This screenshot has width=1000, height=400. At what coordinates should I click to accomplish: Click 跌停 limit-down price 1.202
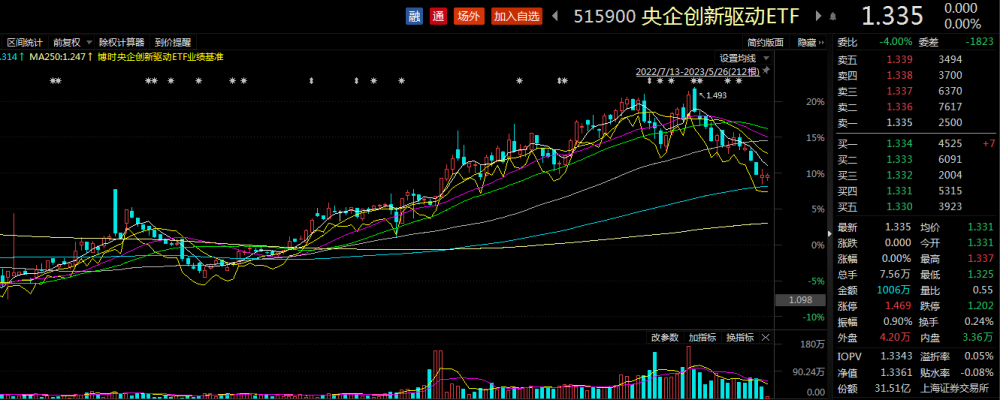pyautogui.click(x=980, y=306)
